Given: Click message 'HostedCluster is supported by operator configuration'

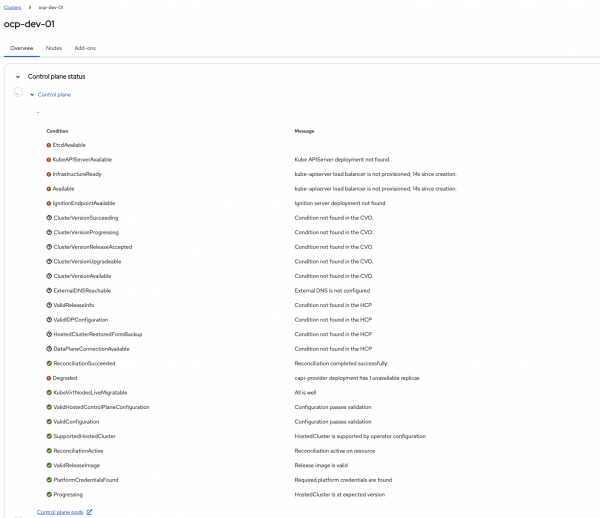Looking at the screenshot, I should (360, 436).
